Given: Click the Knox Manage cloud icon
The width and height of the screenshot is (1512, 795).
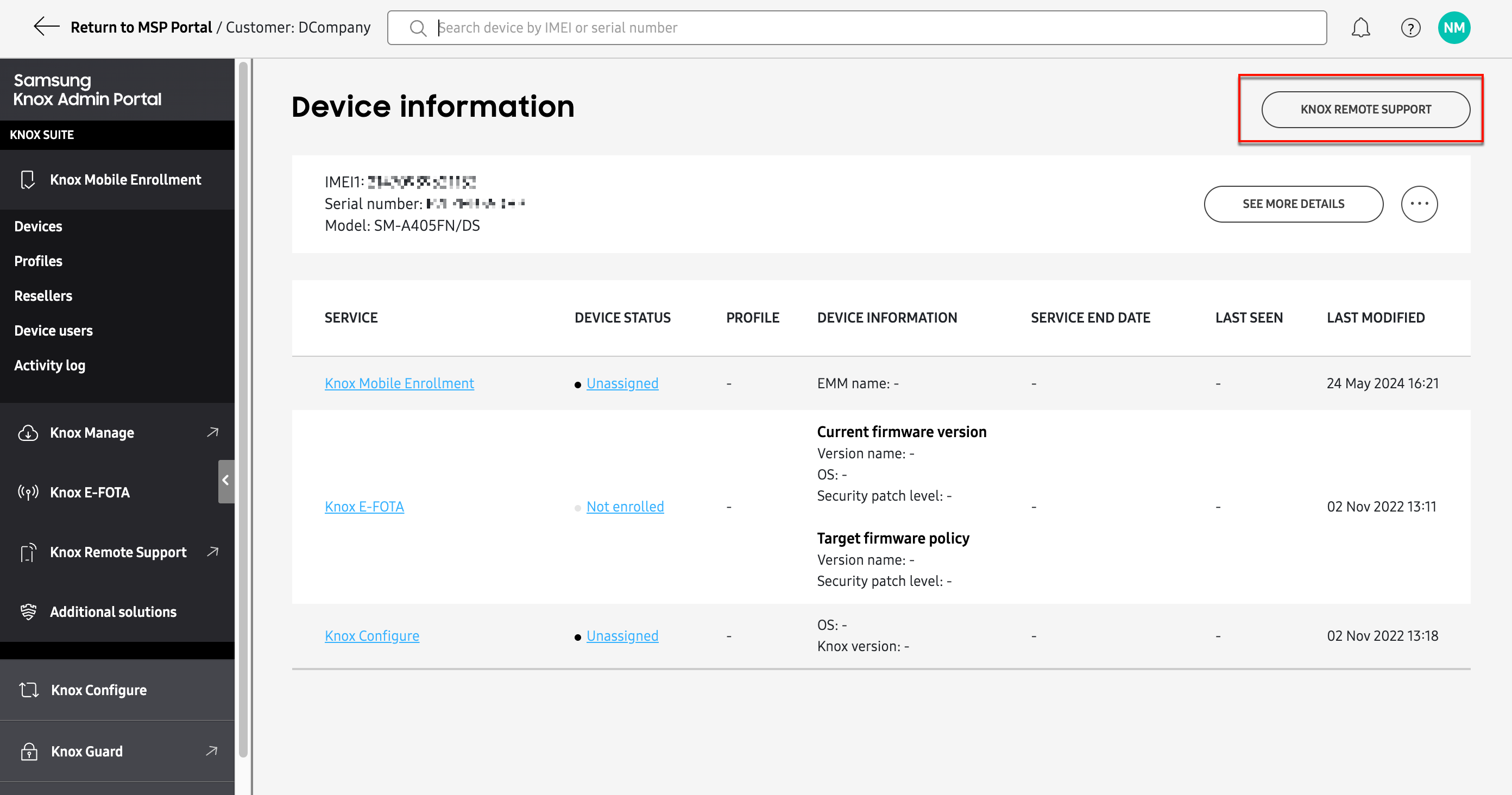Looking at the screenshot, I should tap(28, 433).
